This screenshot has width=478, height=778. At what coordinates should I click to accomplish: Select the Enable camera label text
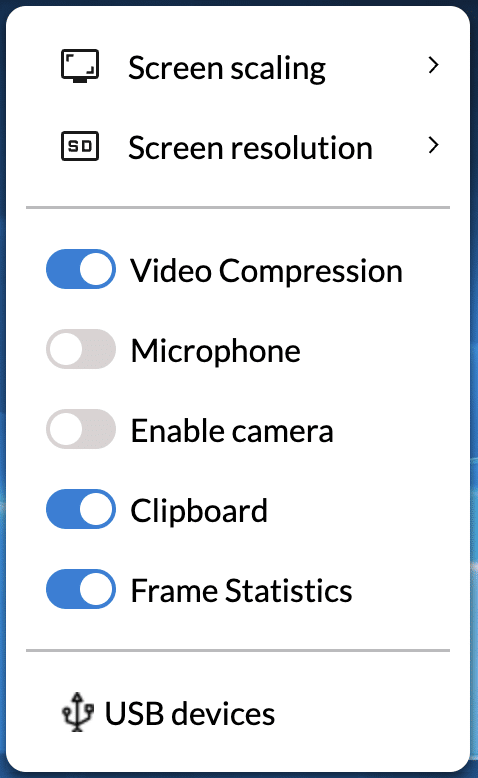[232, 431]
